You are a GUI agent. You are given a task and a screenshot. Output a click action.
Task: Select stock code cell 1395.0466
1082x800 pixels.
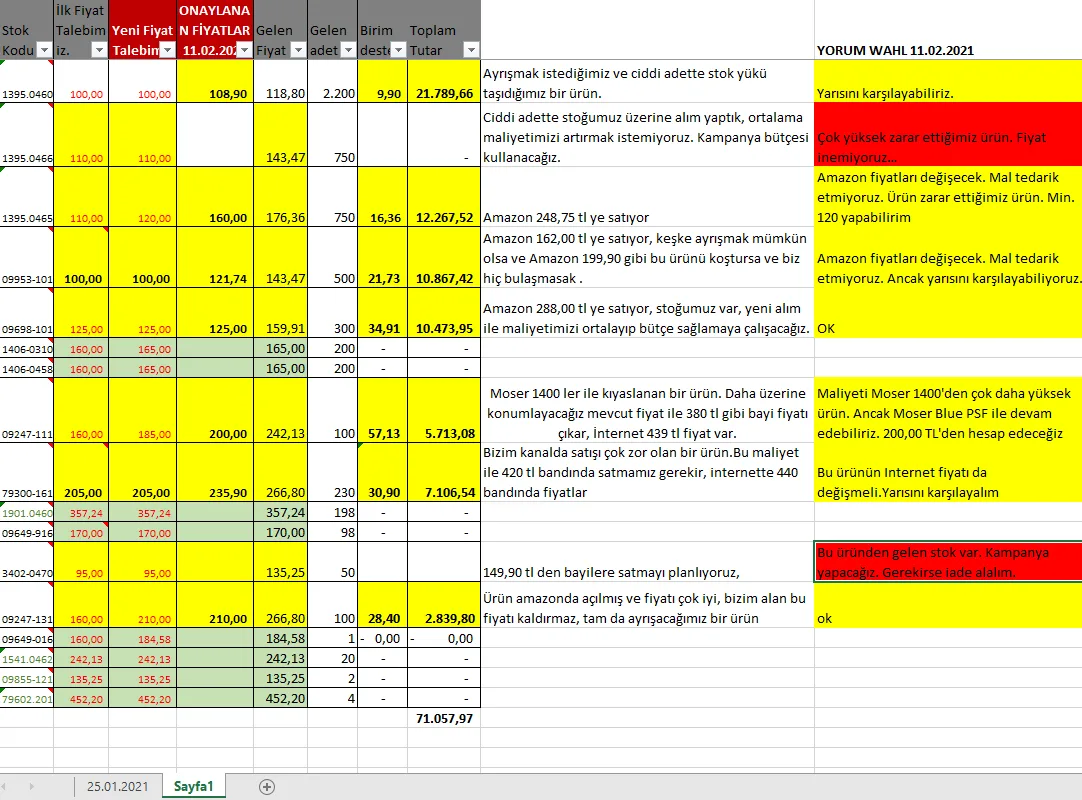[27, 135]
